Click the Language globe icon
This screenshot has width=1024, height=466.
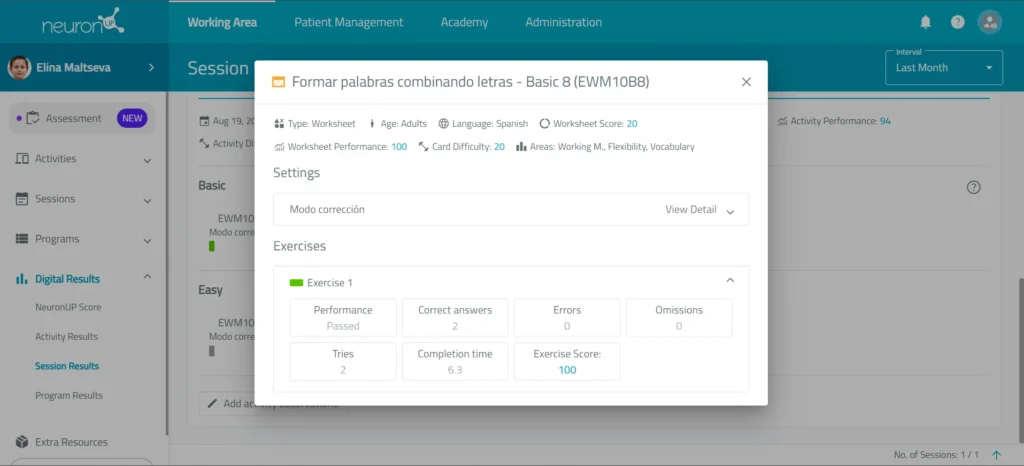click(443, 123)
